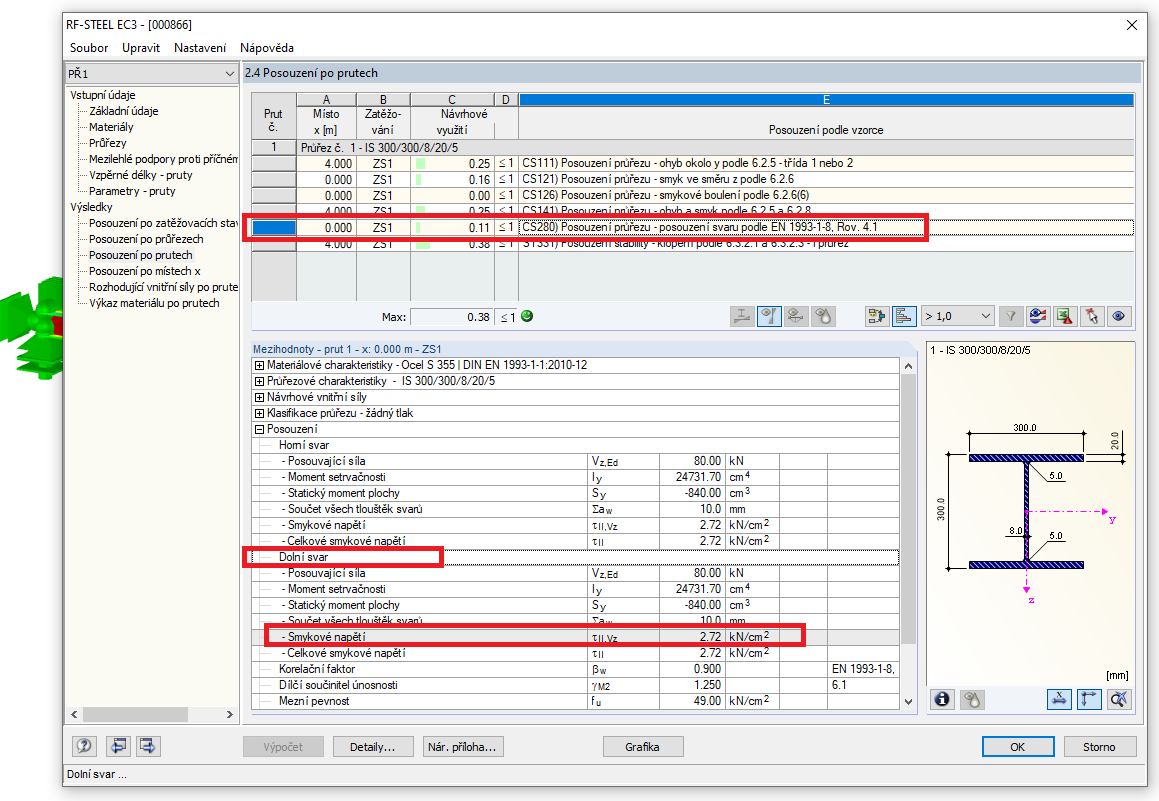The height and width of the screenshot is (801, 1159).
Task: Click the governing load case jump icon
Action: 877,316
